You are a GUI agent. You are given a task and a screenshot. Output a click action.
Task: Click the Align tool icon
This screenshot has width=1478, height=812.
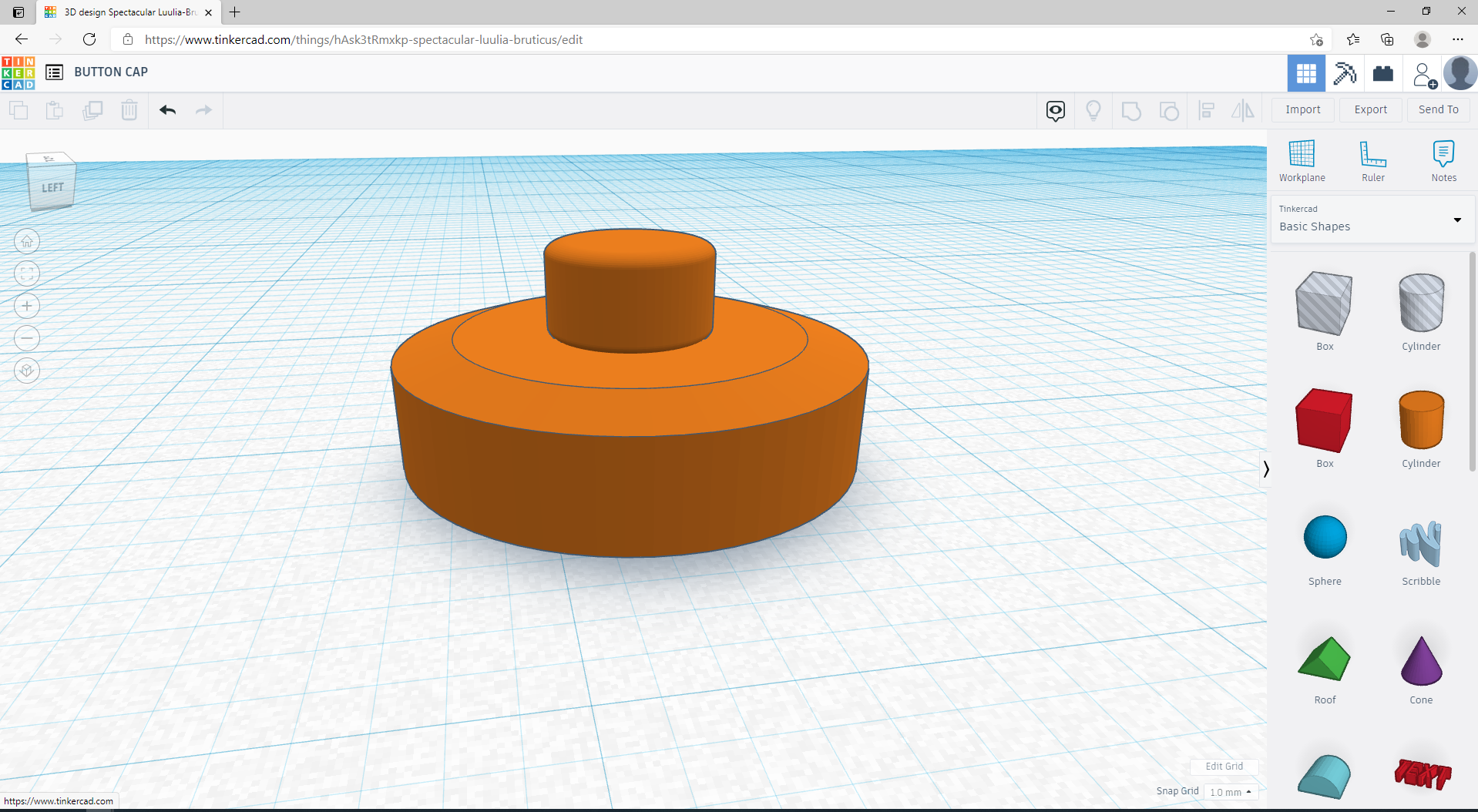pyautogui.click(x=1207, y=111)
